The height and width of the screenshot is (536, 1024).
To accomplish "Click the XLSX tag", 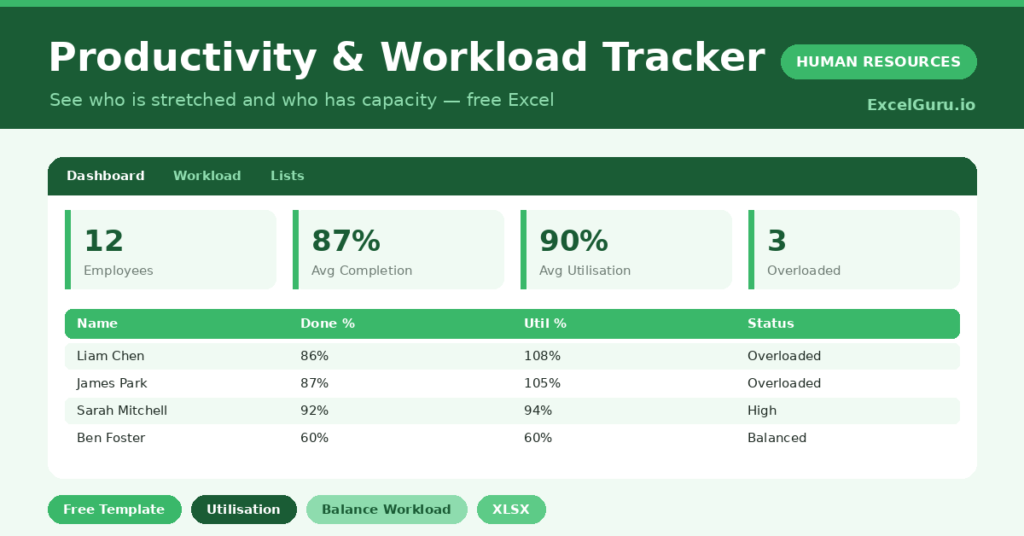I will pyautogui.click(x=511, y=509).
